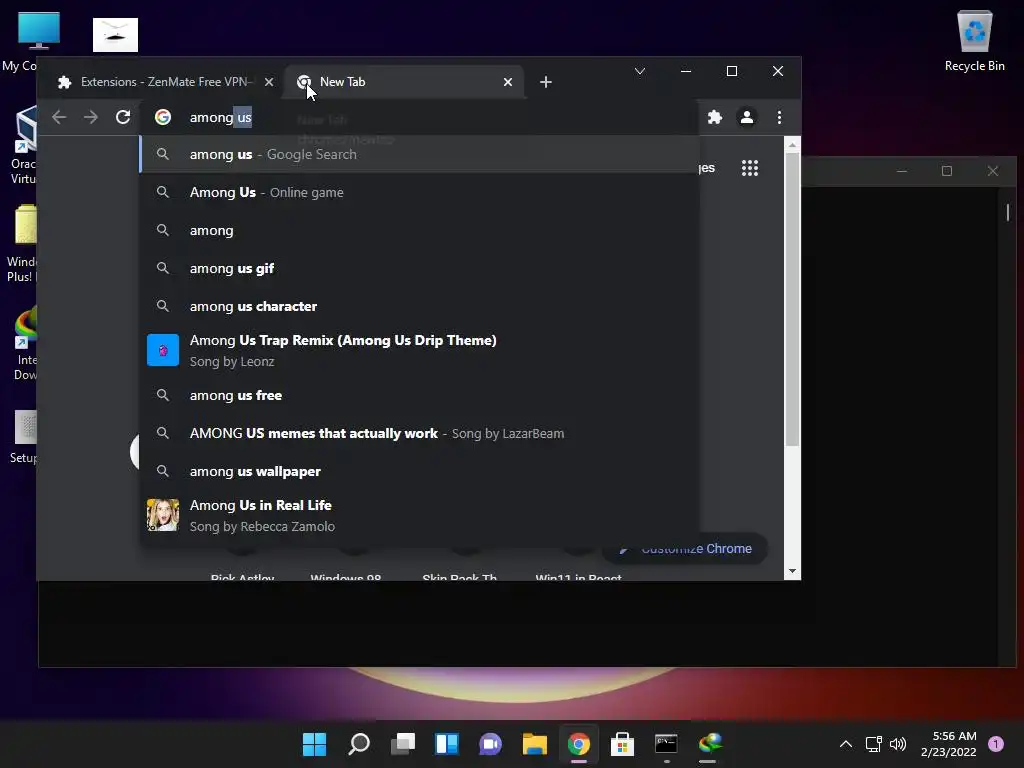
Task: Reload the current Chrome page
Action: (x=123, y=117)
